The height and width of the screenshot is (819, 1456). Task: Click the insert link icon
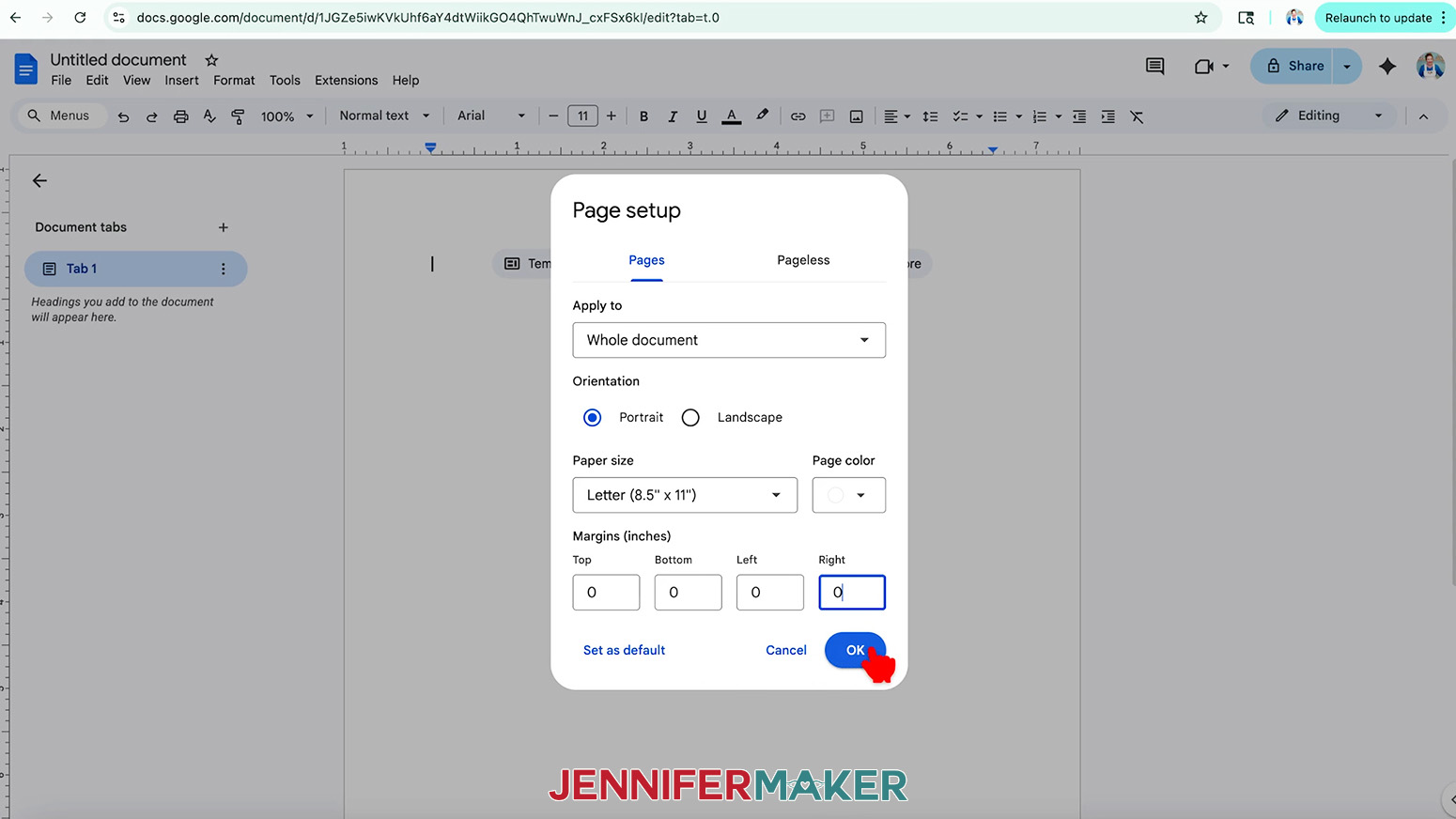(x=798, y=116)
